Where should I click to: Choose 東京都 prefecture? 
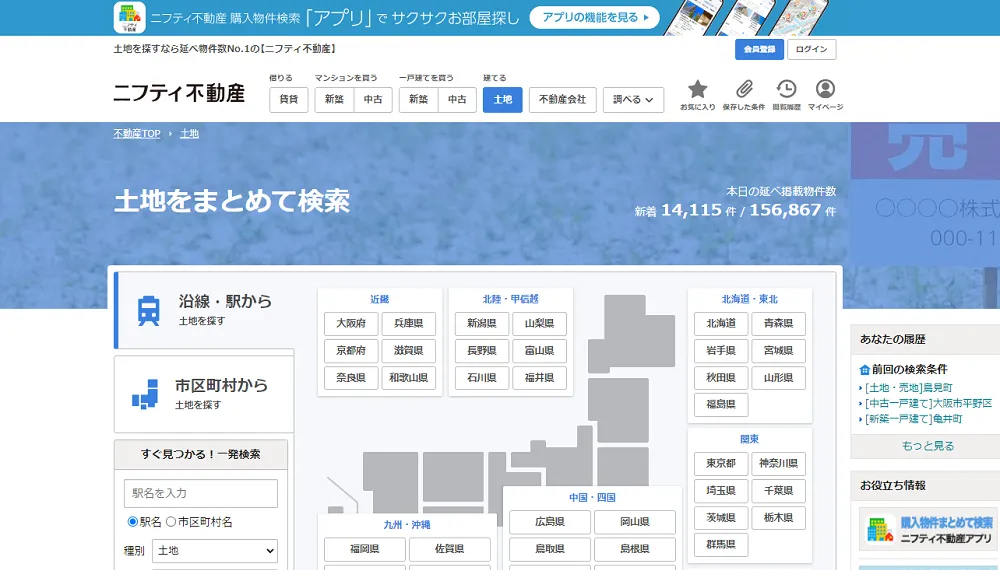point(721,464)
